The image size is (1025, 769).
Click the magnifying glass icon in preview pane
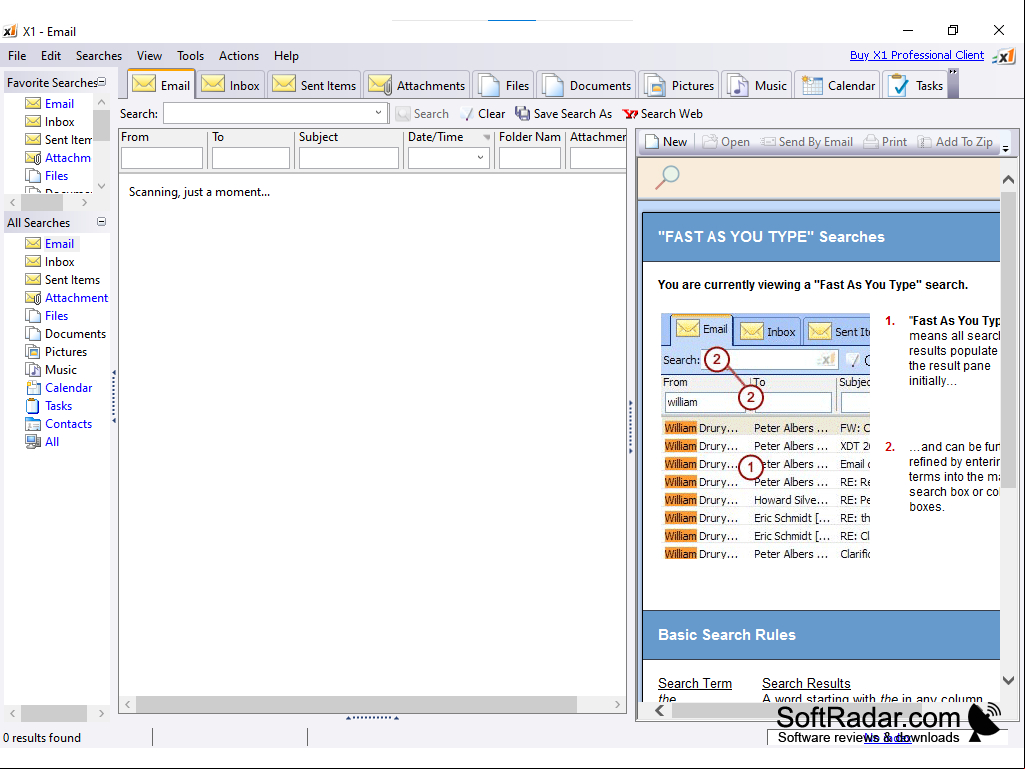[x=667, y=177]
